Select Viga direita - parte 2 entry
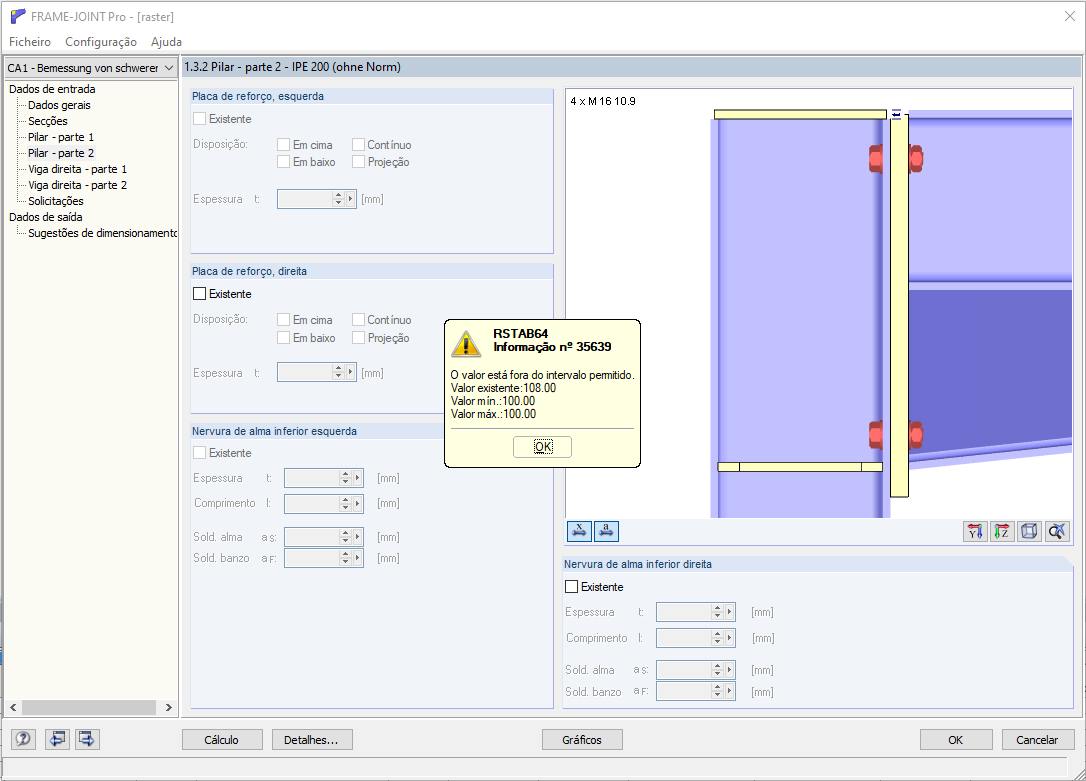Screen dimensions: 1086x781 click(78, 184)
